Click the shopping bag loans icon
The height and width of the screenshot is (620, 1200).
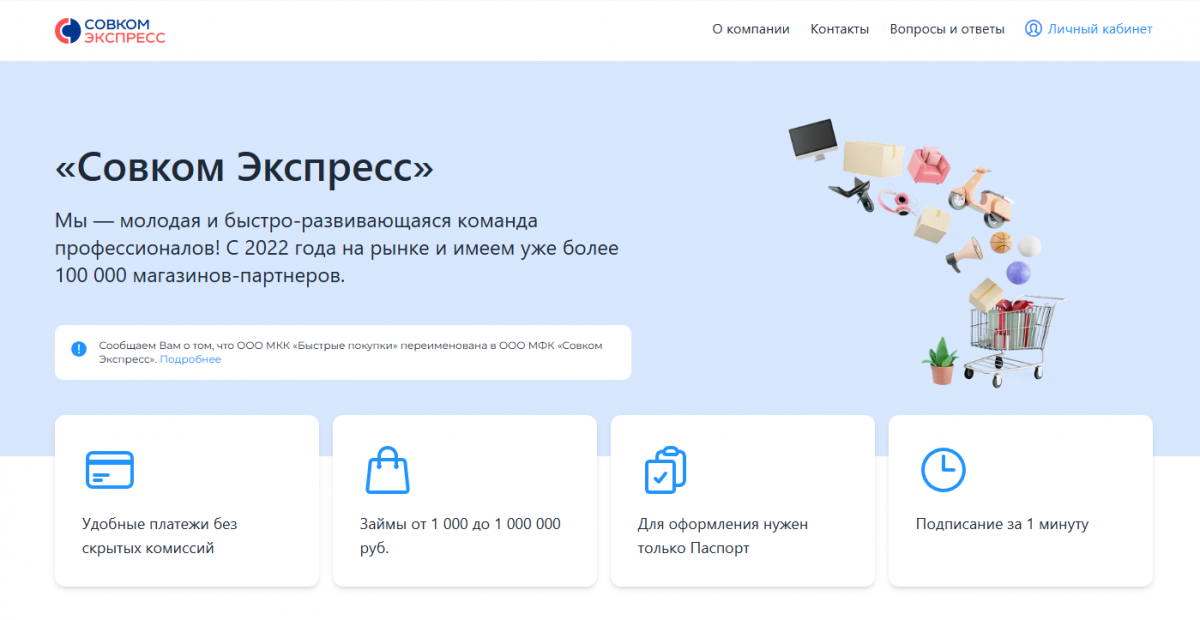(x=387, y=469)
